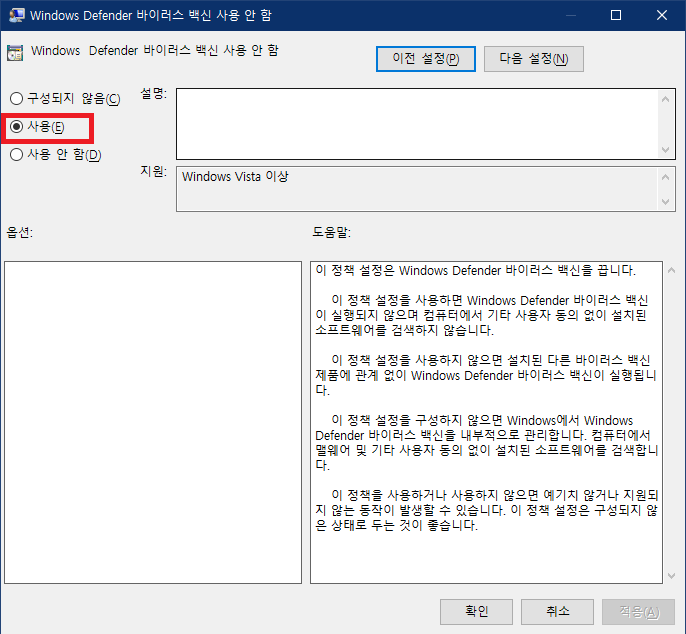
Task: Click the up arrow in the 지원 box scrollbar
Action: coord(665,177)
